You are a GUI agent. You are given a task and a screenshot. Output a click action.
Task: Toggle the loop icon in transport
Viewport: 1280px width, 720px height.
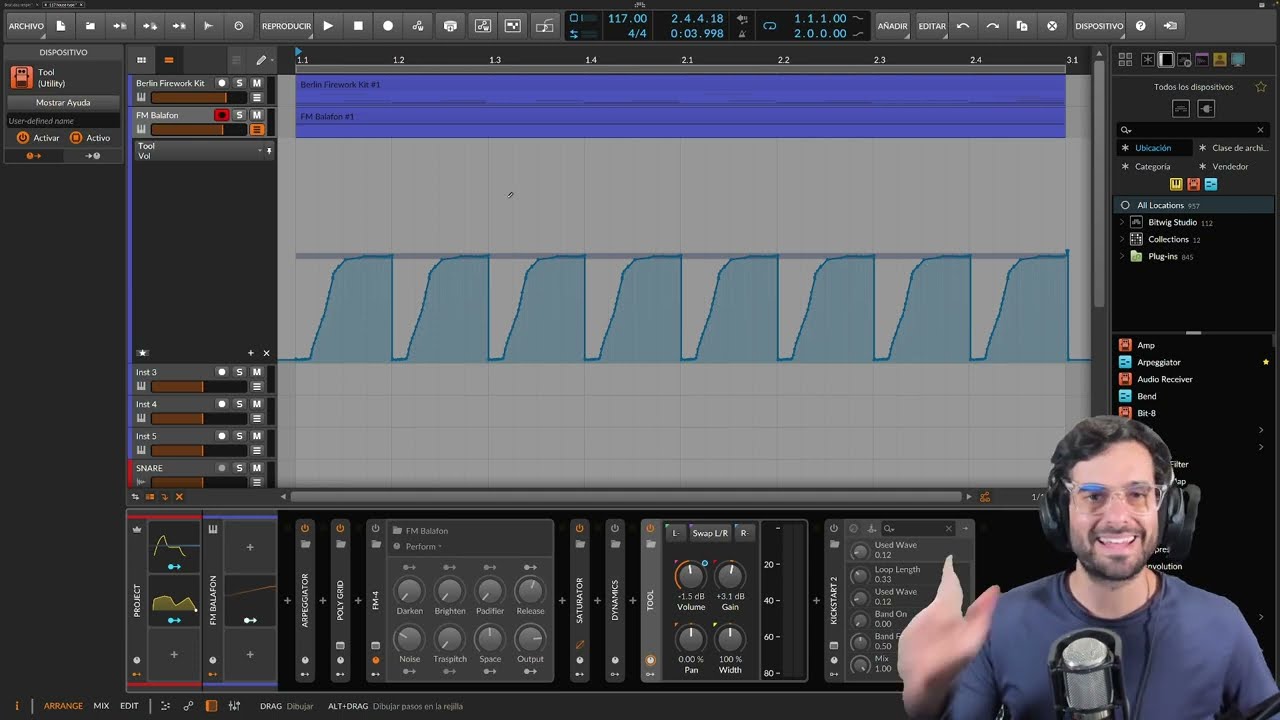pyautogui.click(x=769, y=26)
